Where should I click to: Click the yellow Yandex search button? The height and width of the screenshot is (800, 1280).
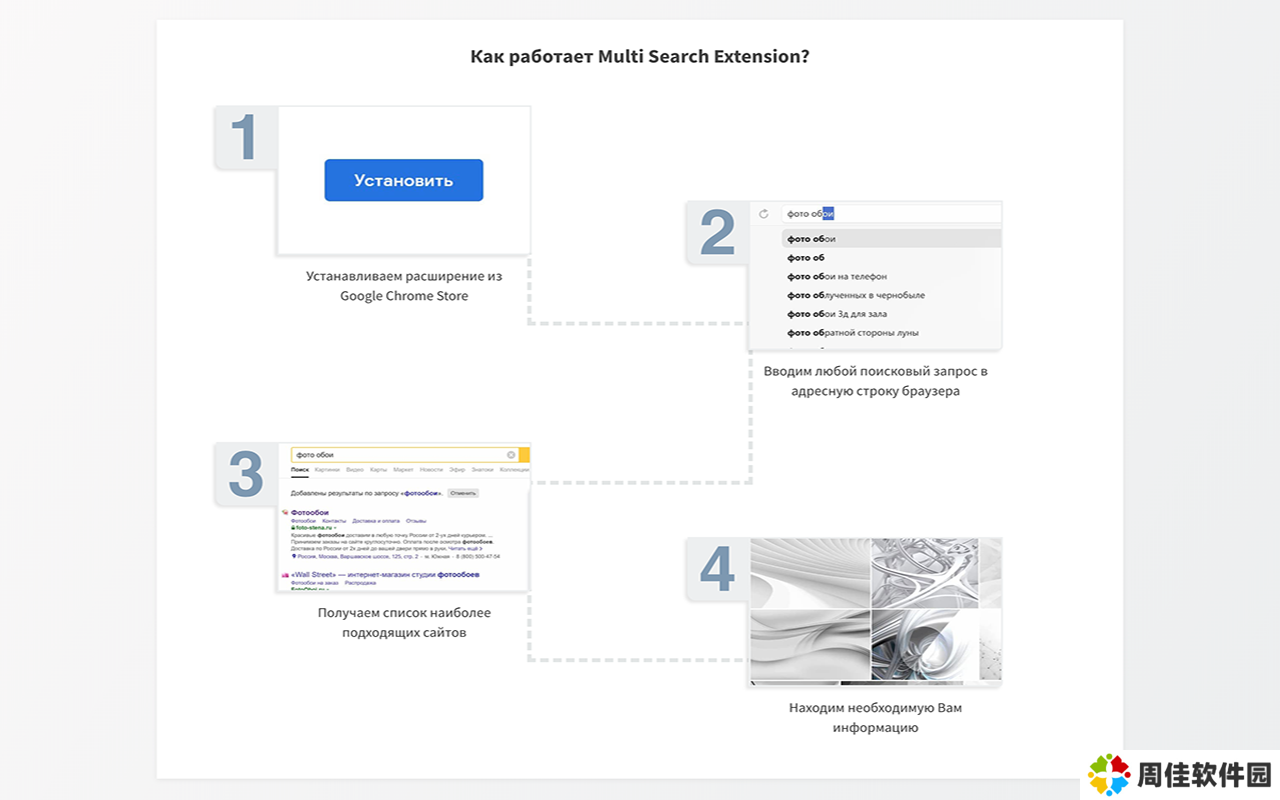click(x=524, y=455)
